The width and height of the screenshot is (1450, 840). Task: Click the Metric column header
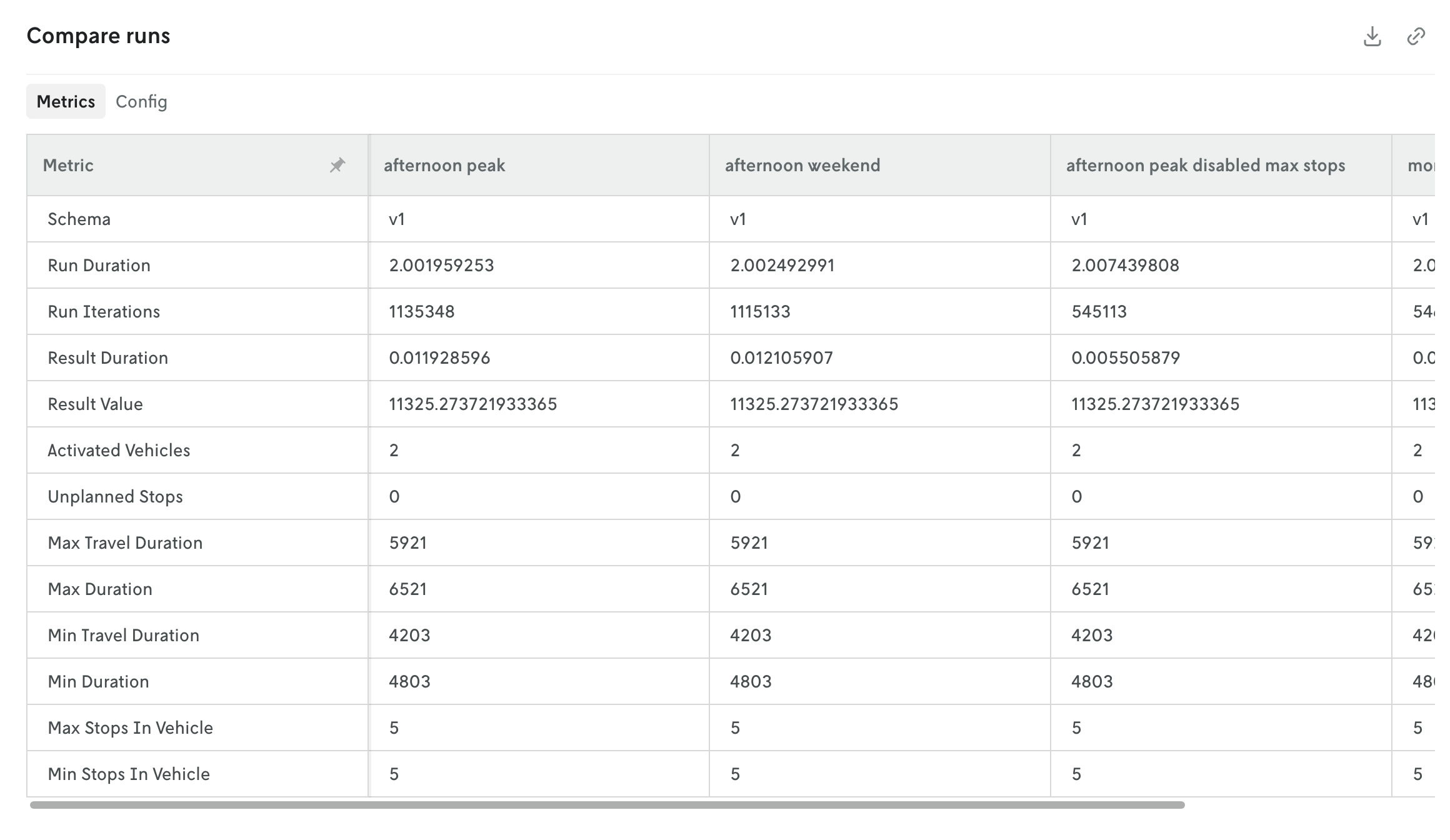(x=69, y=165)
